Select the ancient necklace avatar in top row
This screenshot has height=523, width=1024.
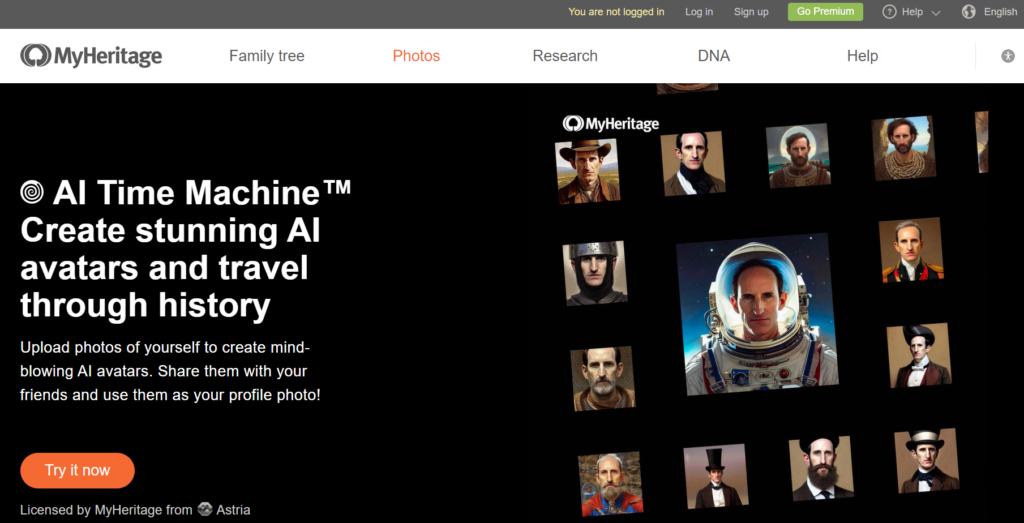904,148
